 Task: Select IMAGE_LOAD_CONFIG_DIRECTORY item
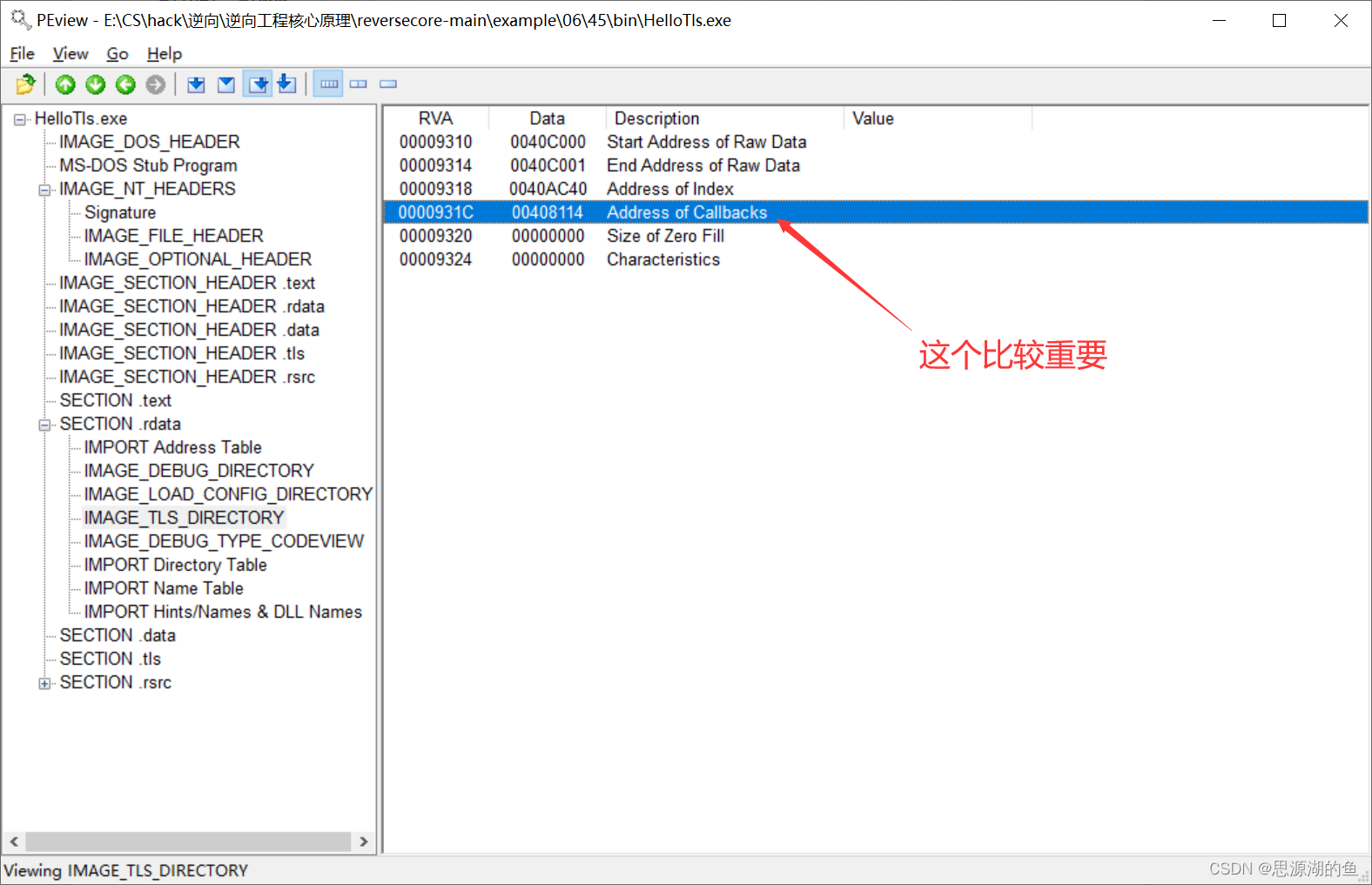(228, 494)
